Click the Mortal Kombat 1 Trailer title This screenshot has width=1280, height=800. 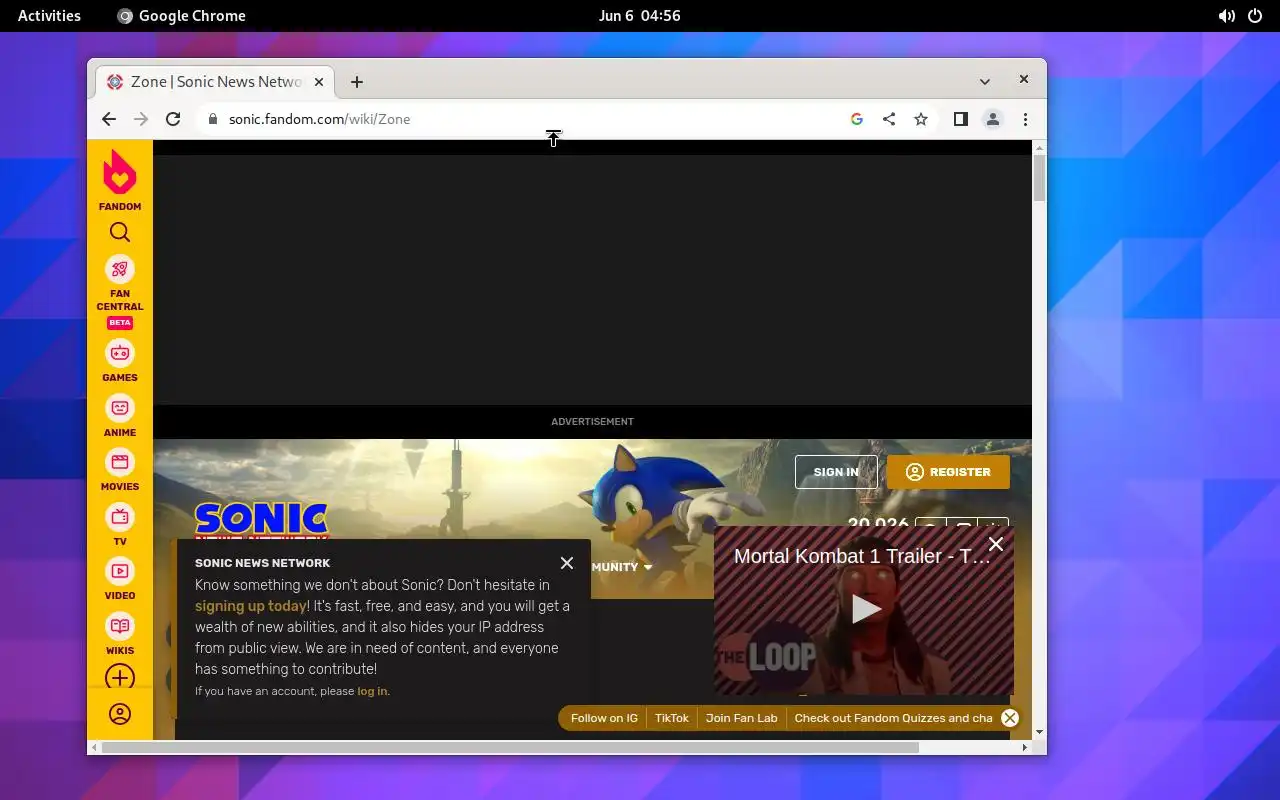point(862,557)
